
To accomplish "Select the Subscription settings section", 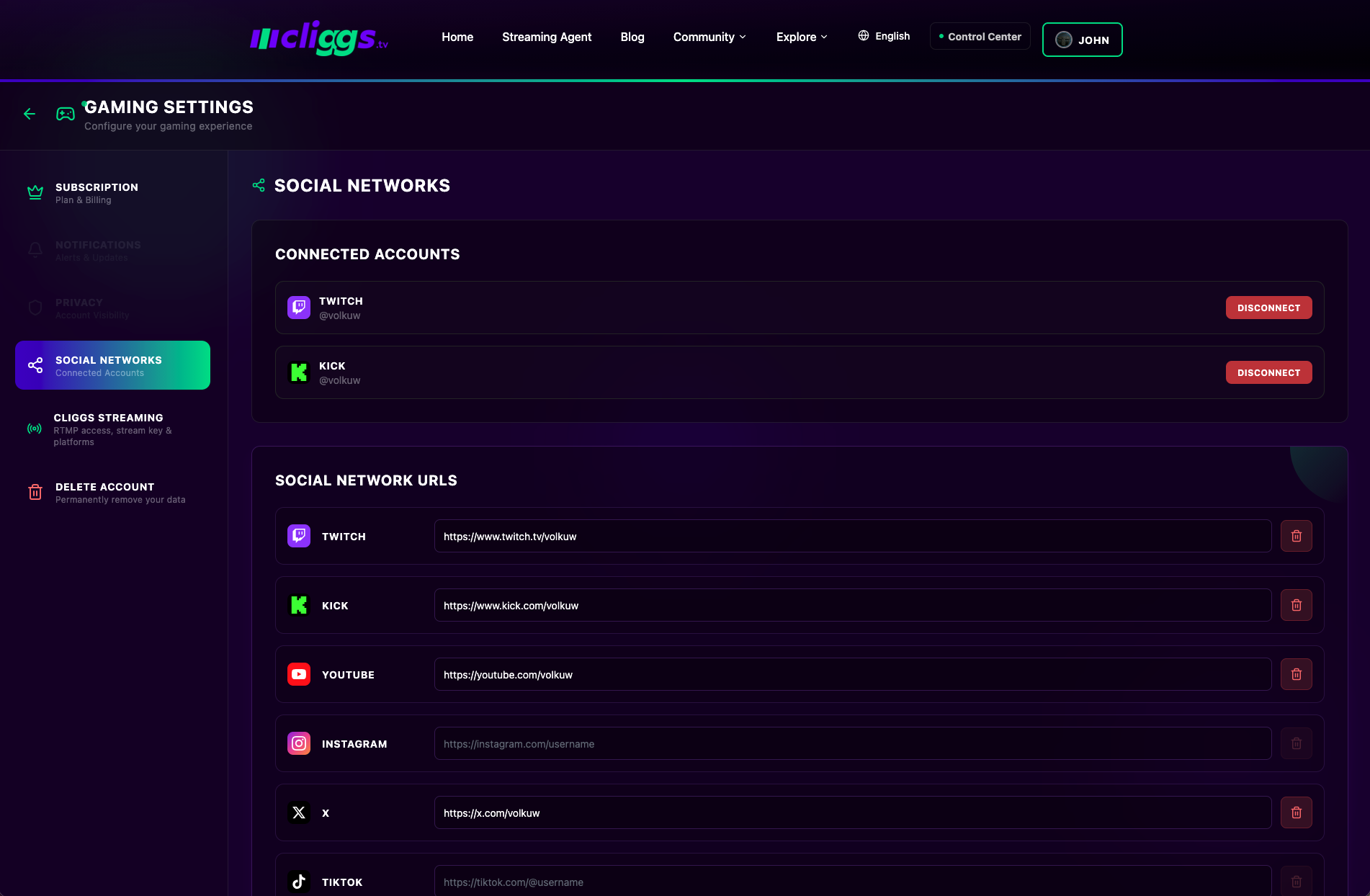I will coord(112,192).
